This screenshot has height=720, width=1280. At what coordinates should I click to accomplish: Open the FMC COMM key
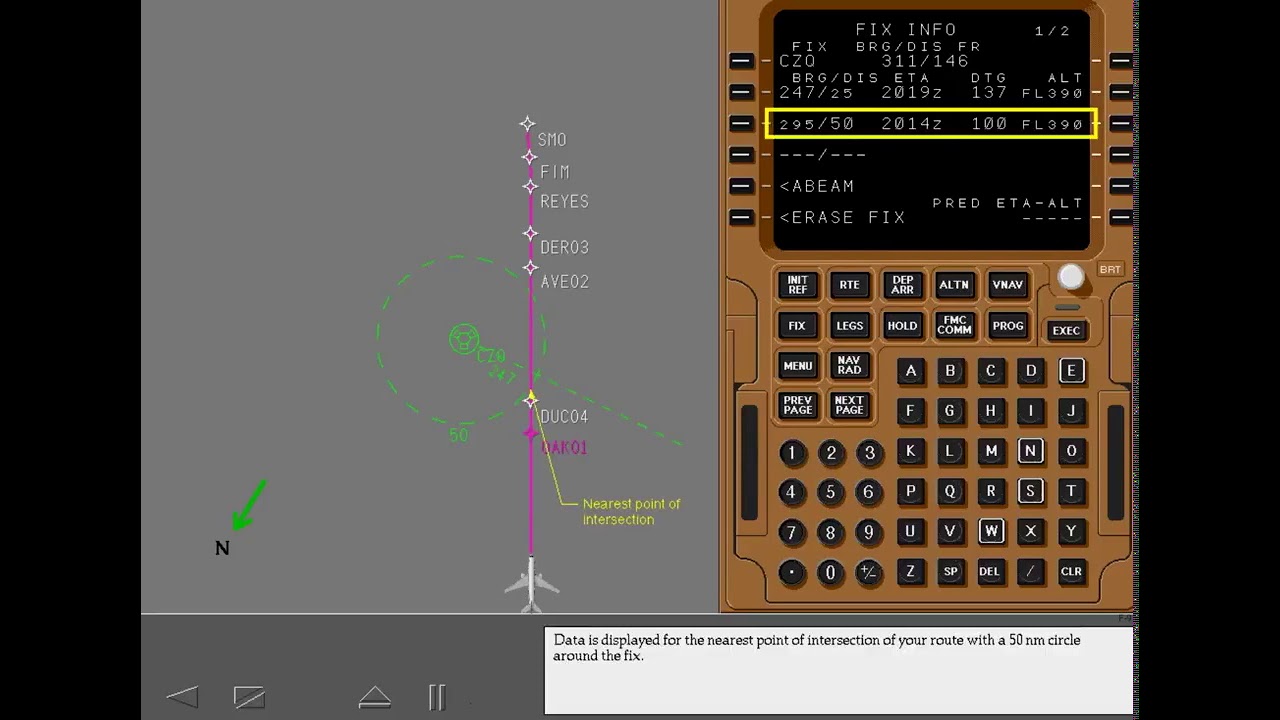[x=954, y=326]
